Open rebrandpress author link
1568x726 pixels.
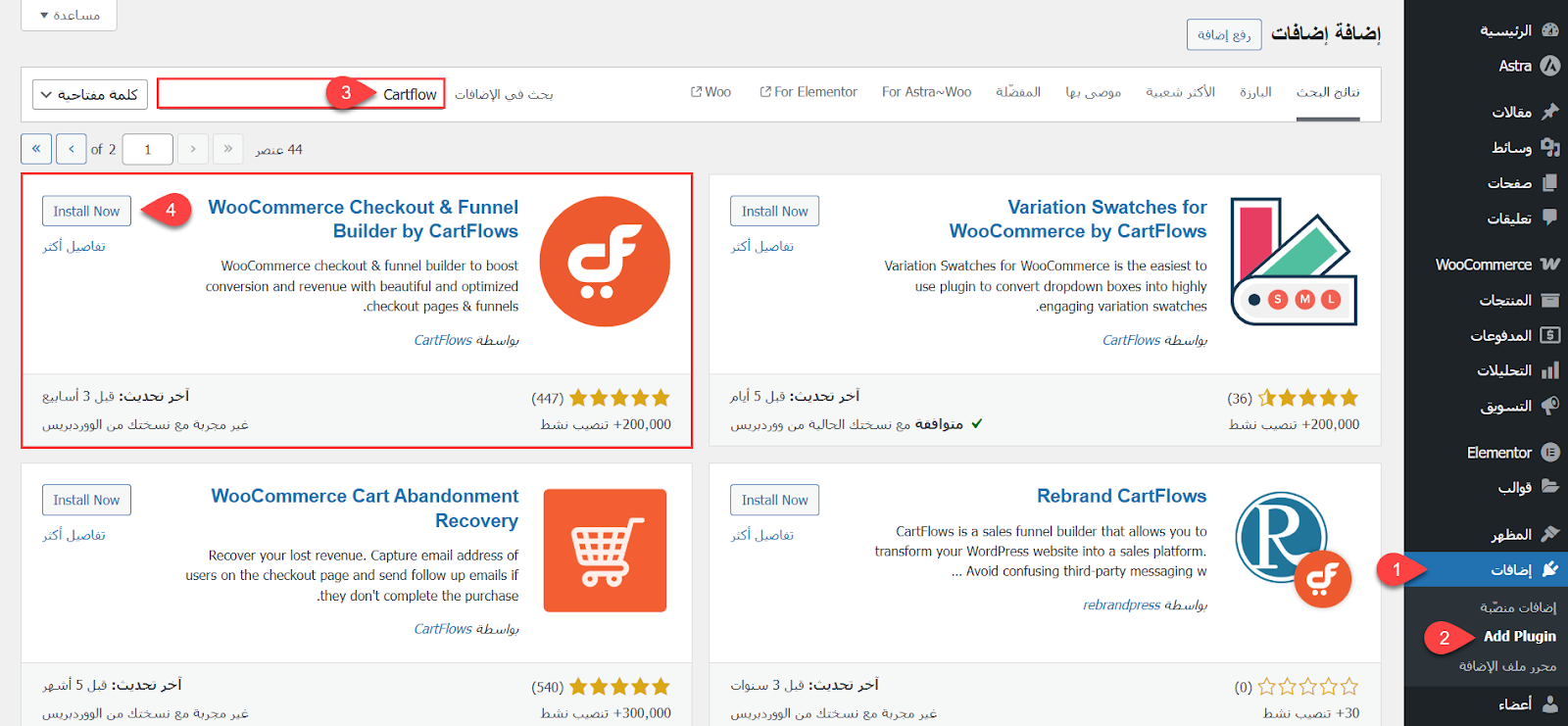[x=1121, y=605]
